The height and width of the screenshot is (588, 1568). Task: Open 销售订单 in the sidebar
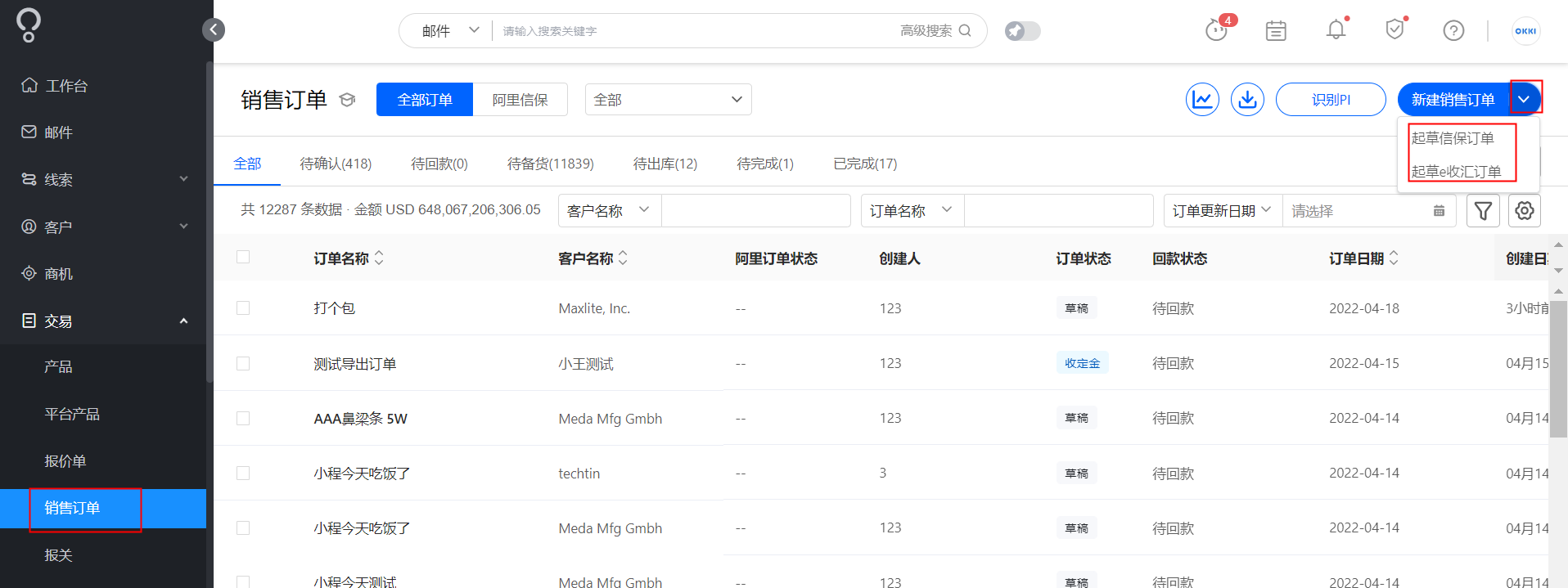(x=103, y=508)
